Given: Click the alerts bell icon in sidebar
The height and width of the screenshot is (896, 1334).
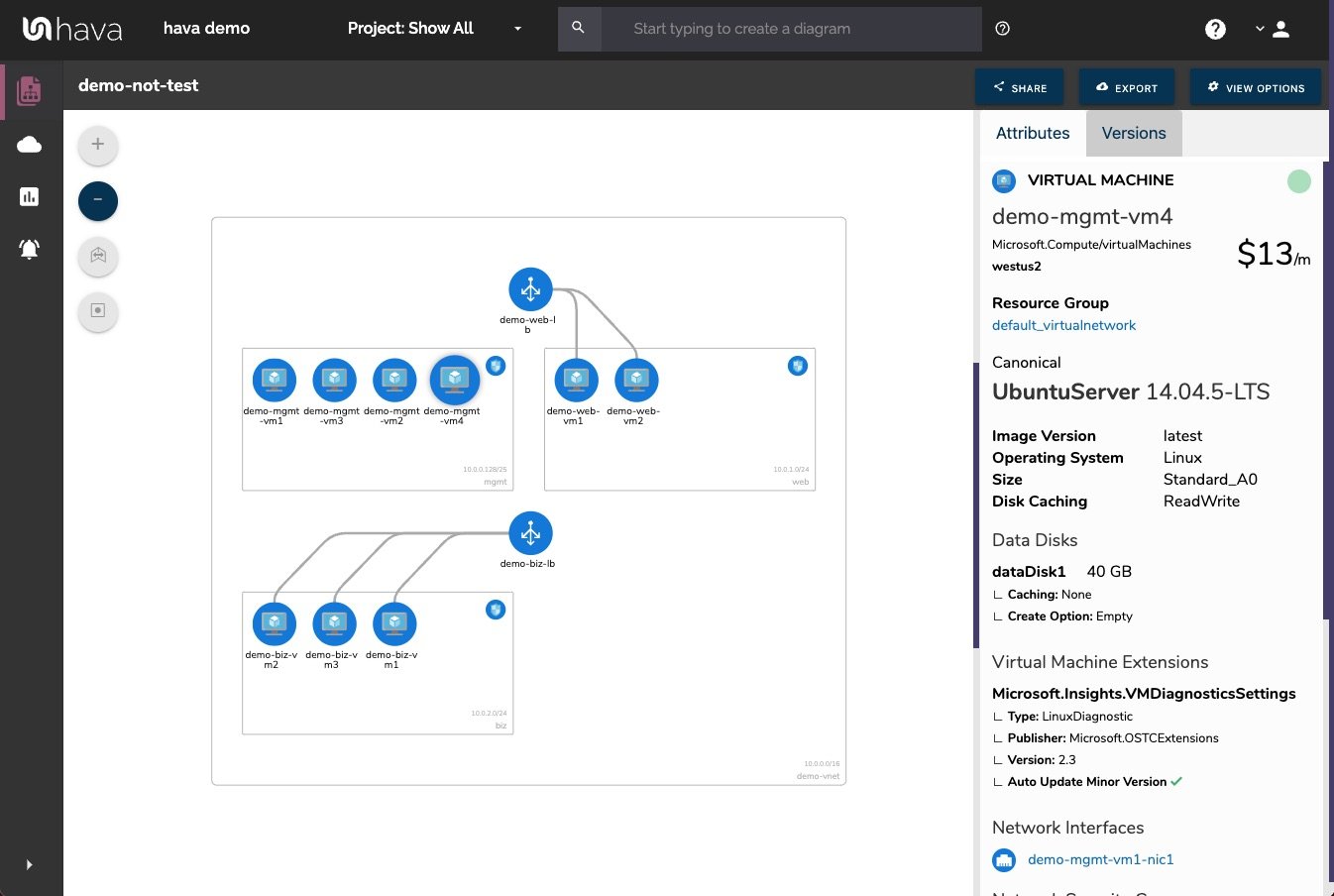Looking at the screenshot, I should [x=29, y=249].
